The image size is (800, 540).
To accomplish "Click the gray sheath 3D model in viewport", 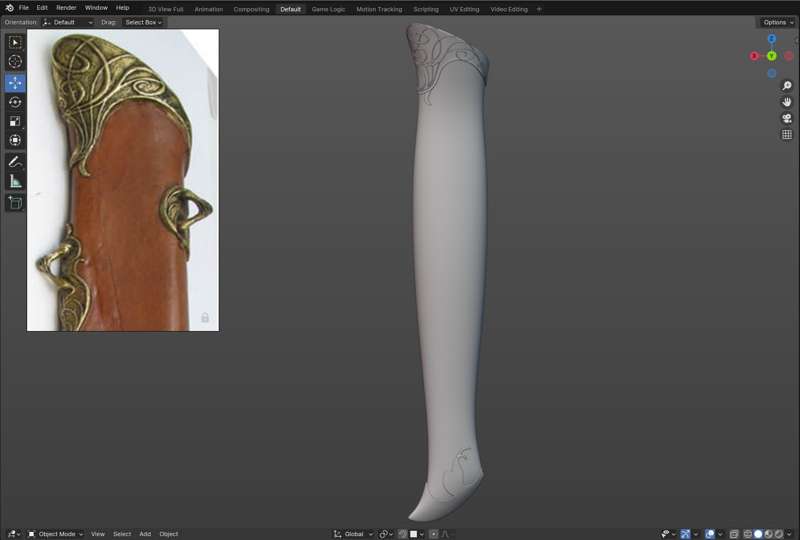I will tap(449, 271).
